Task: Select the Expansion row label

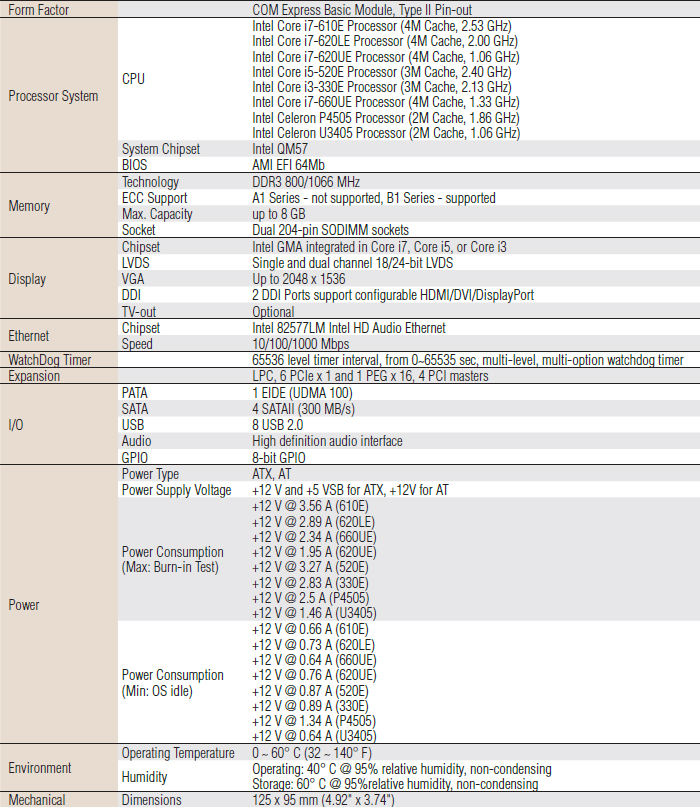Action: tap(34, 377)
